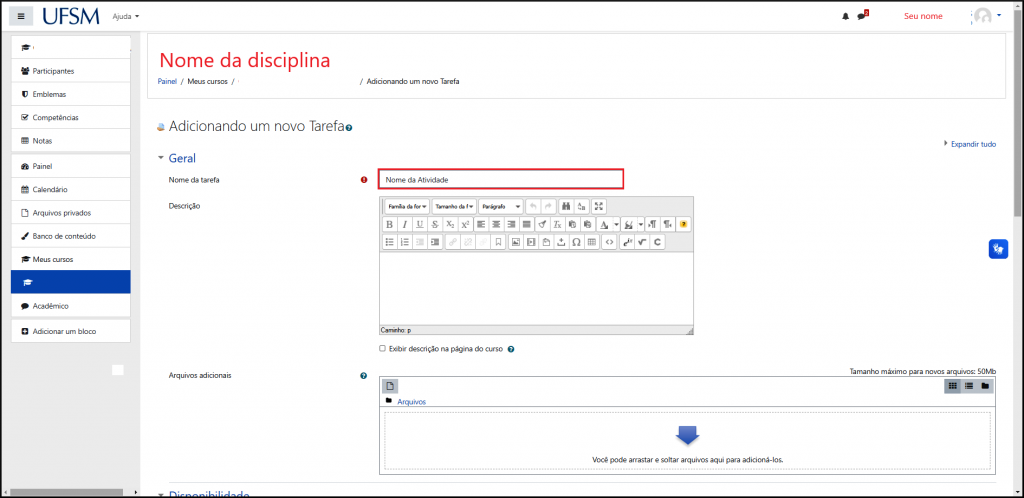Switch file area to list view
Screen dimensions: 1024x498
(x=969, y=385)
